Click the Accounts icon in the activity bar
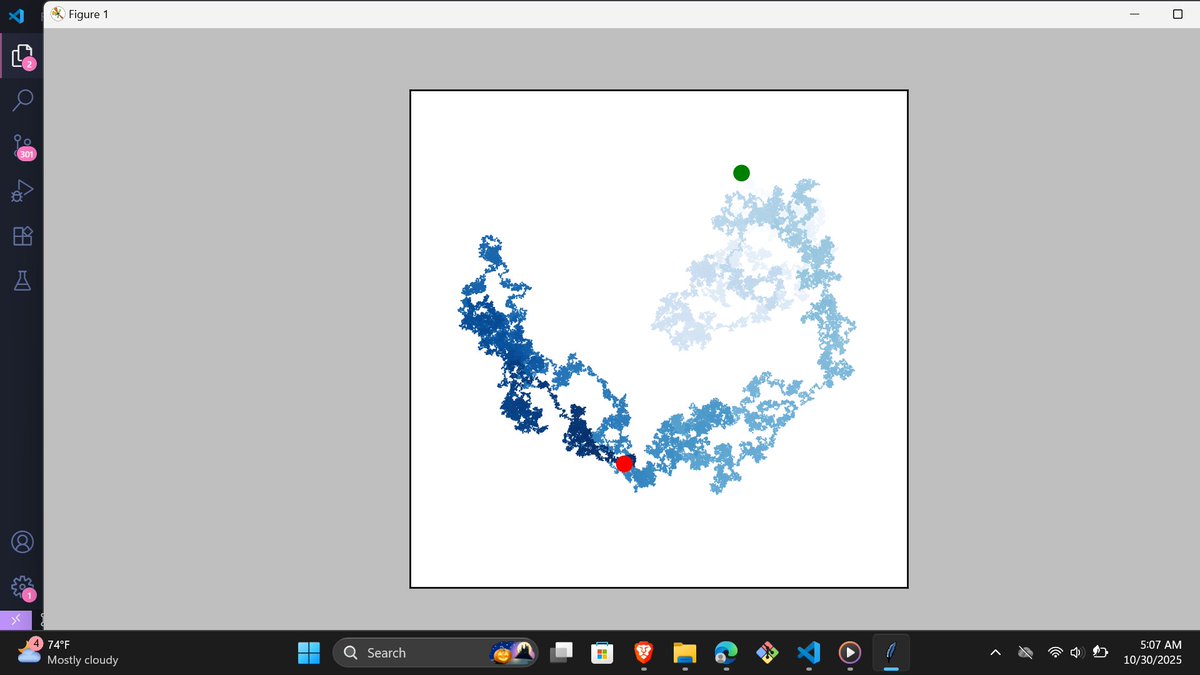 pyautogui.click(x=22, y=541)
